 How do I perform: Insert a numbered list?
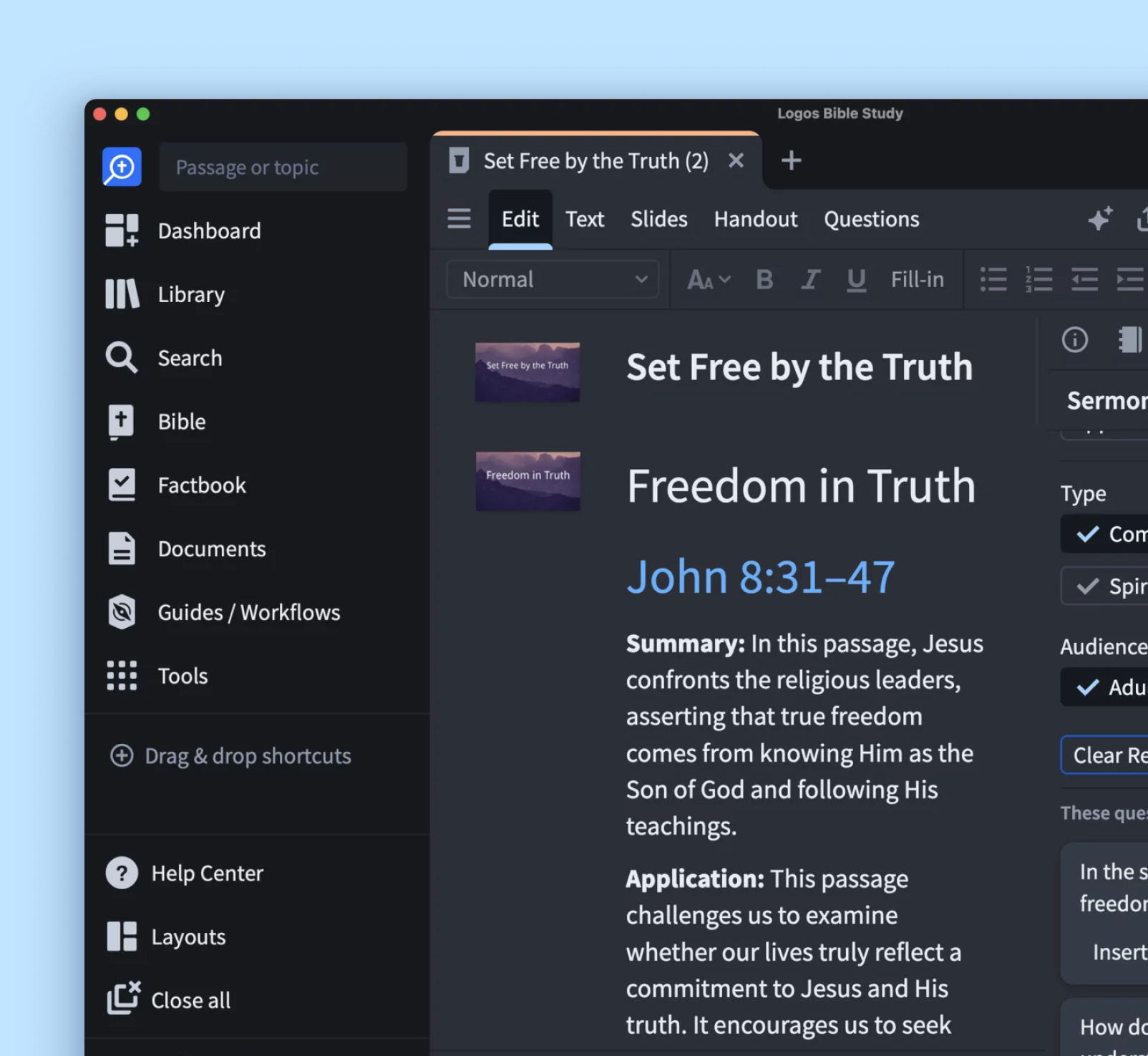point(1038,280)
